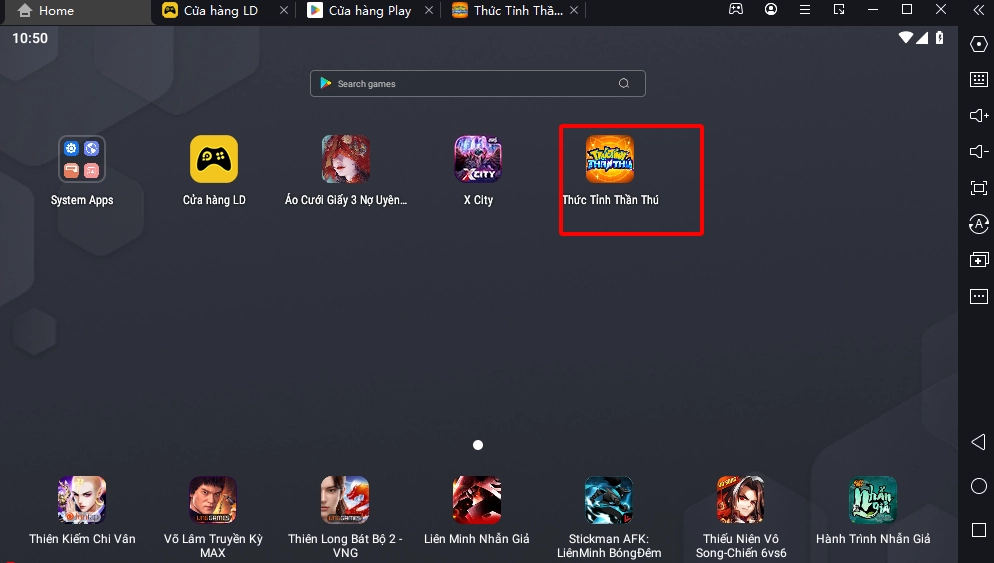Open the user account icon
The width and height of the screenshot is (994, 563).
click(x=771, y=10)
